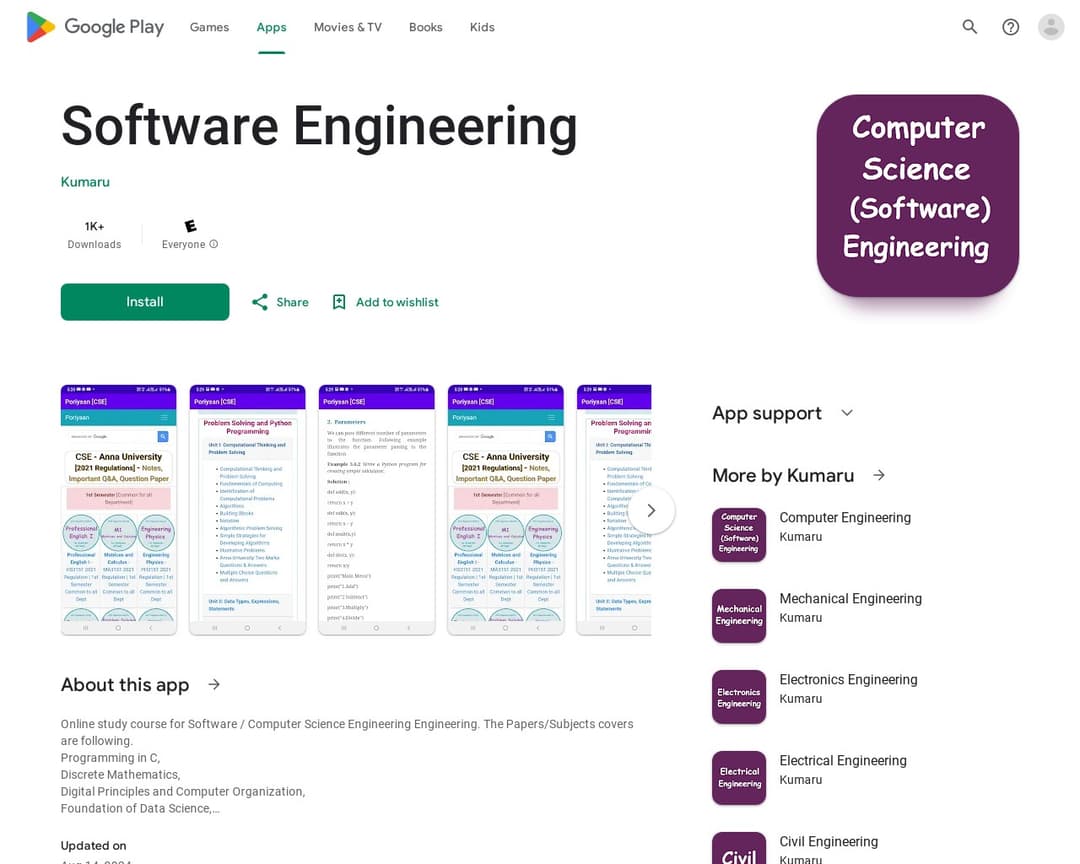
Task: Open the Electronics Engineering app icon
Action: click(739, 697)
